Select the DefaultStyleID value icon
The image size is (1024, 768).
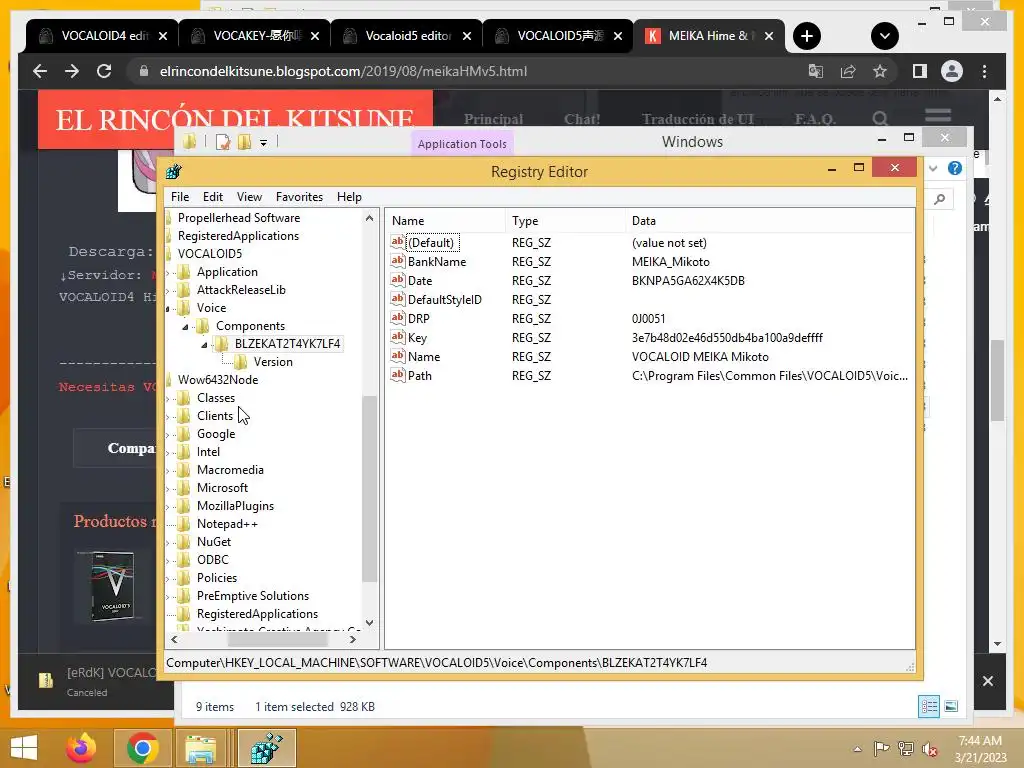pos(397,298)
